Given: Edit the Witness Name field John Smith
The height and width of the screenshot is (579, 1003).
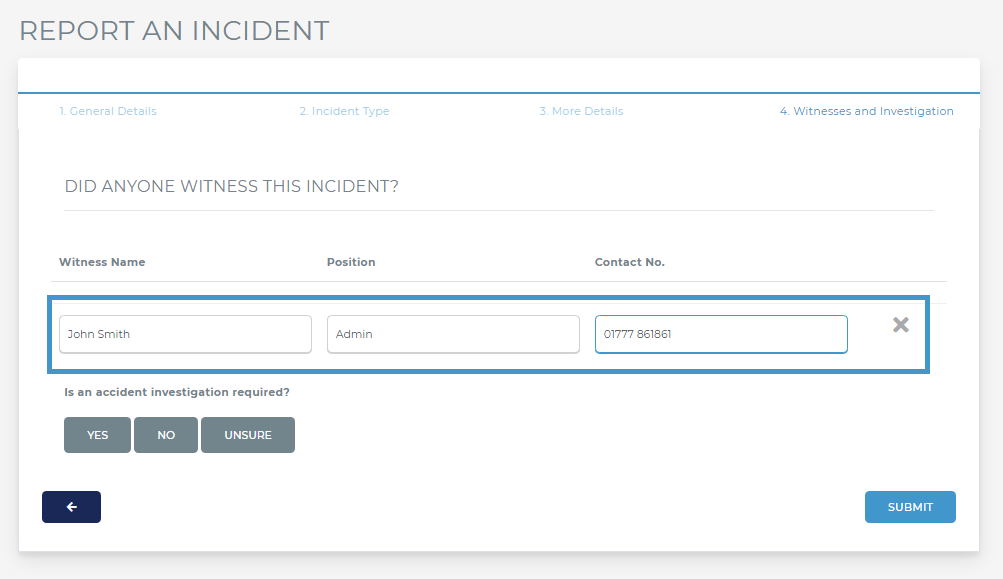Looking at the screenshot, I should coord(186,334).
